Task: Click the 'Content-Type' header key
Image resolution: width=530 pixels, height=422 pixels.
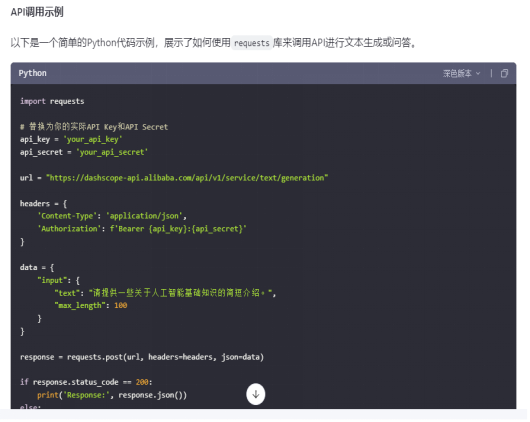Action: (x=67, y=216)
